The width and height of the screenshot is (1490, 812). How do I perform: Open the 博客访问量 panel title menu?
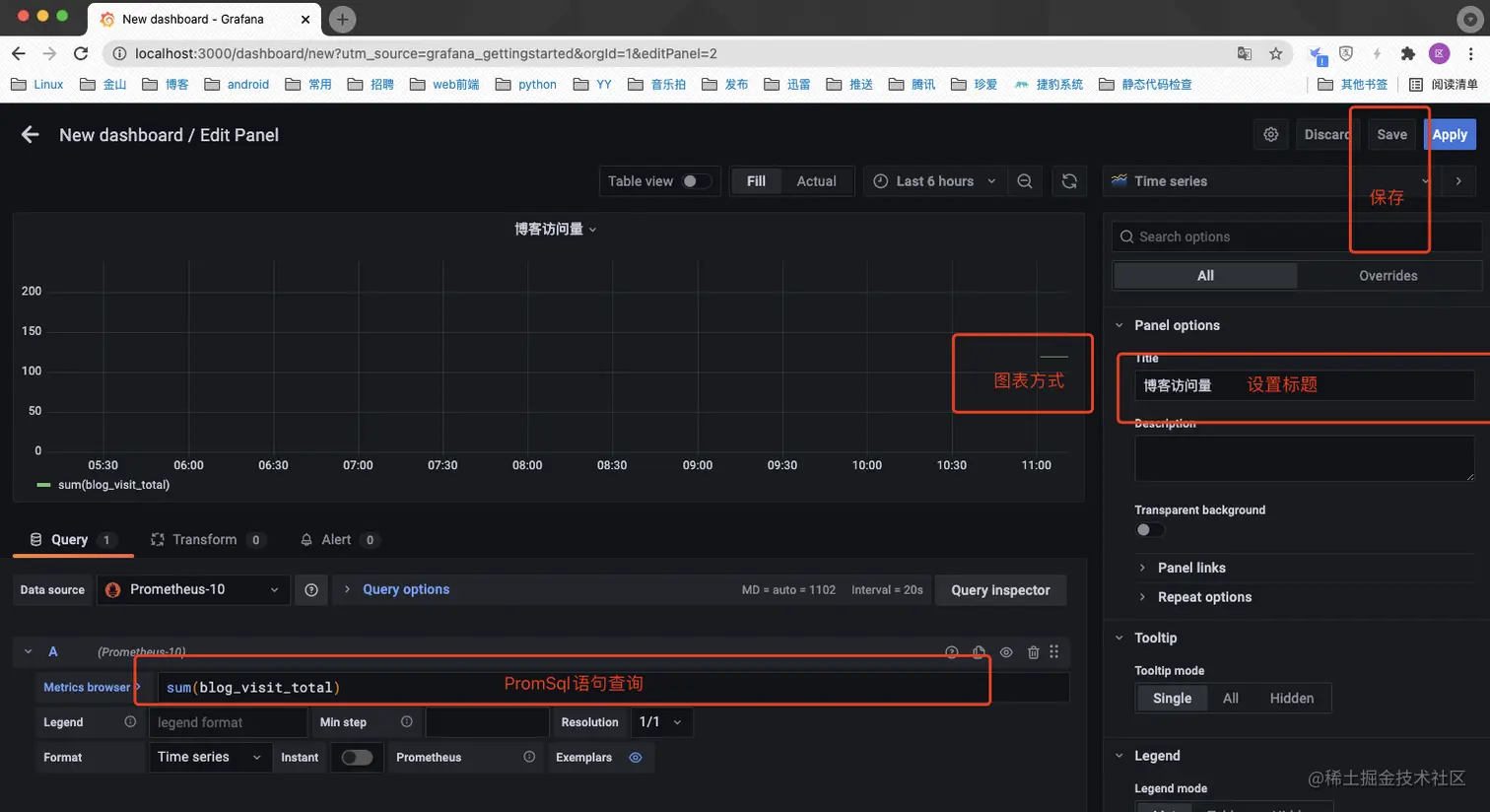click(x=556, y=229)
